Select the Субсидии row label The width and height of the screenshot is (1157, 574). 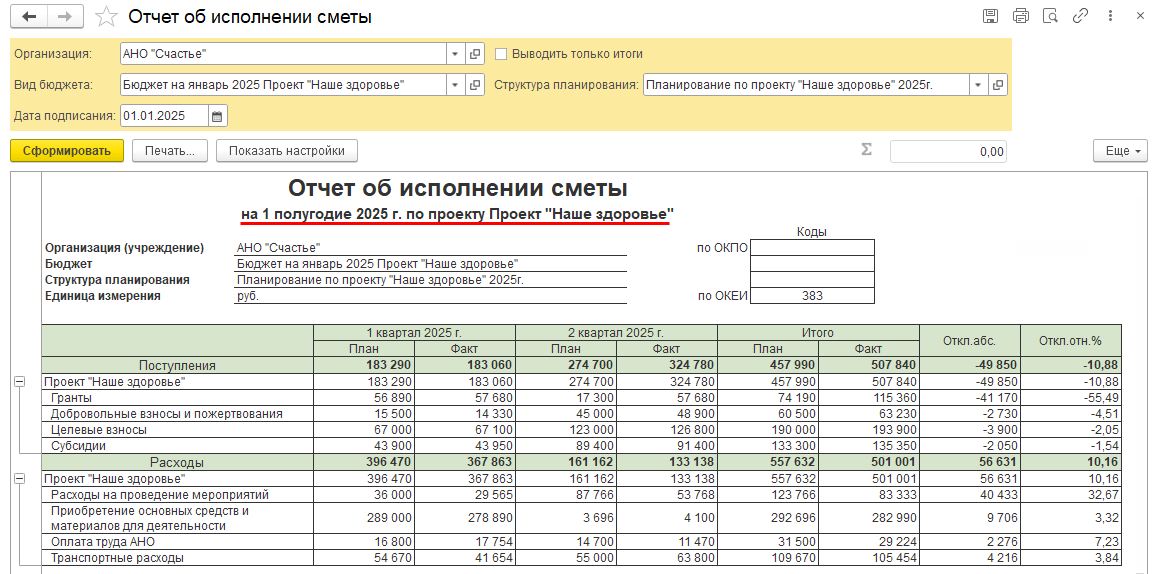click(78, 446)
